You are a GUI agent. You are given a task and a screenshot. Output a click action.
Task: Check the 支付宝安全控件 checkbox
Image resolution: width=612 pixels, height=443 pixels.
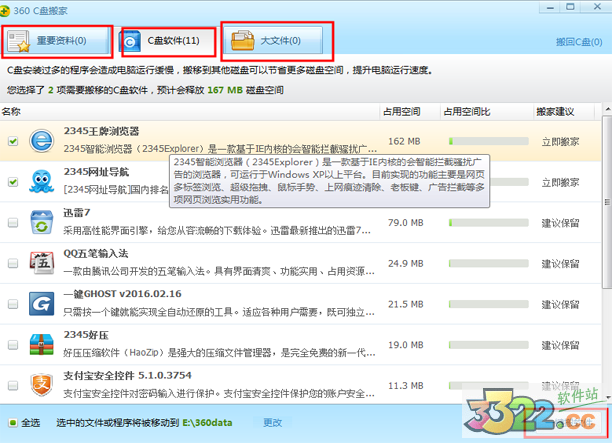coord(13,386)
